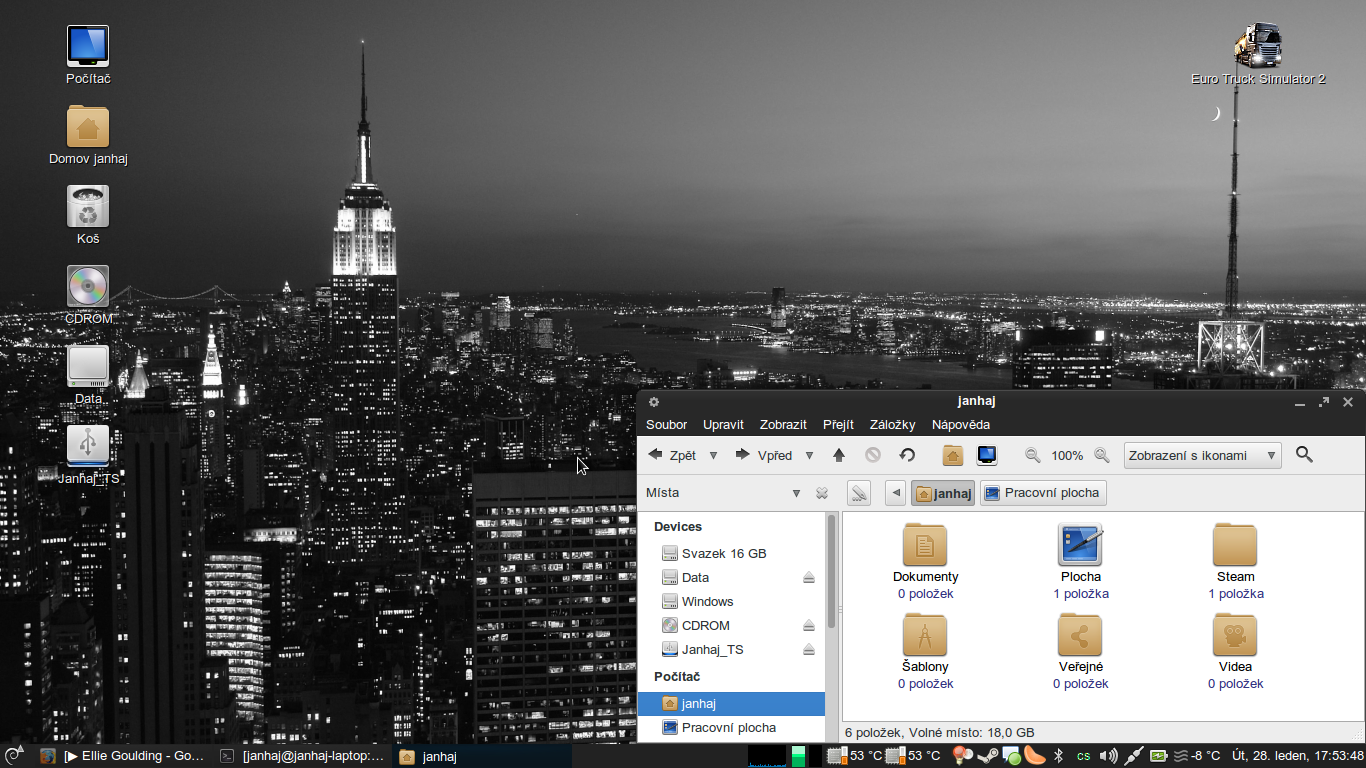Close the Místa side pane
The height and width of the screenshot is (768, 1366).
[822, 493]
